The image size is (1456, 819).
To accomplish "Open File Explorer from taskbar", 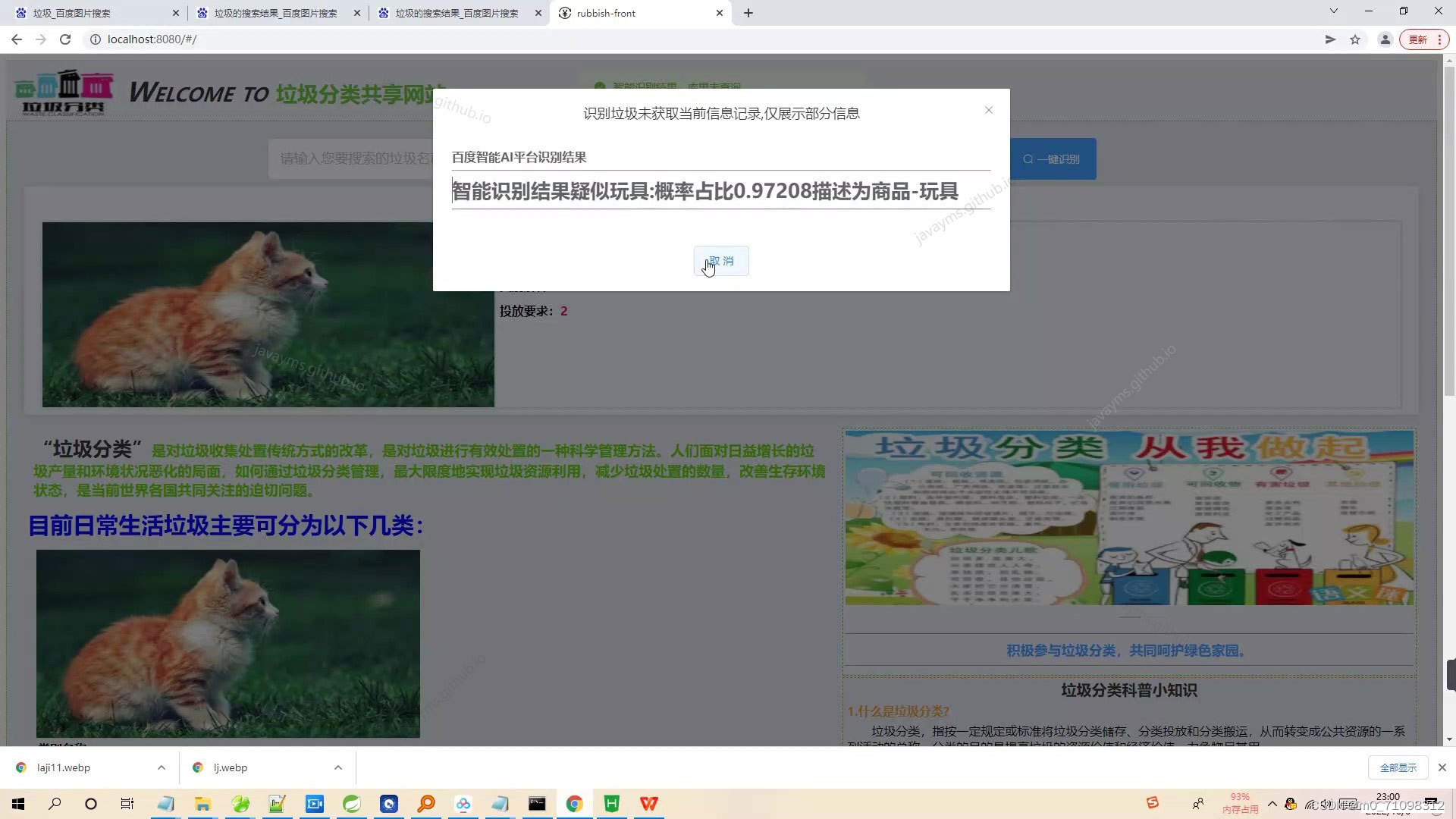I will coord(202,804).
